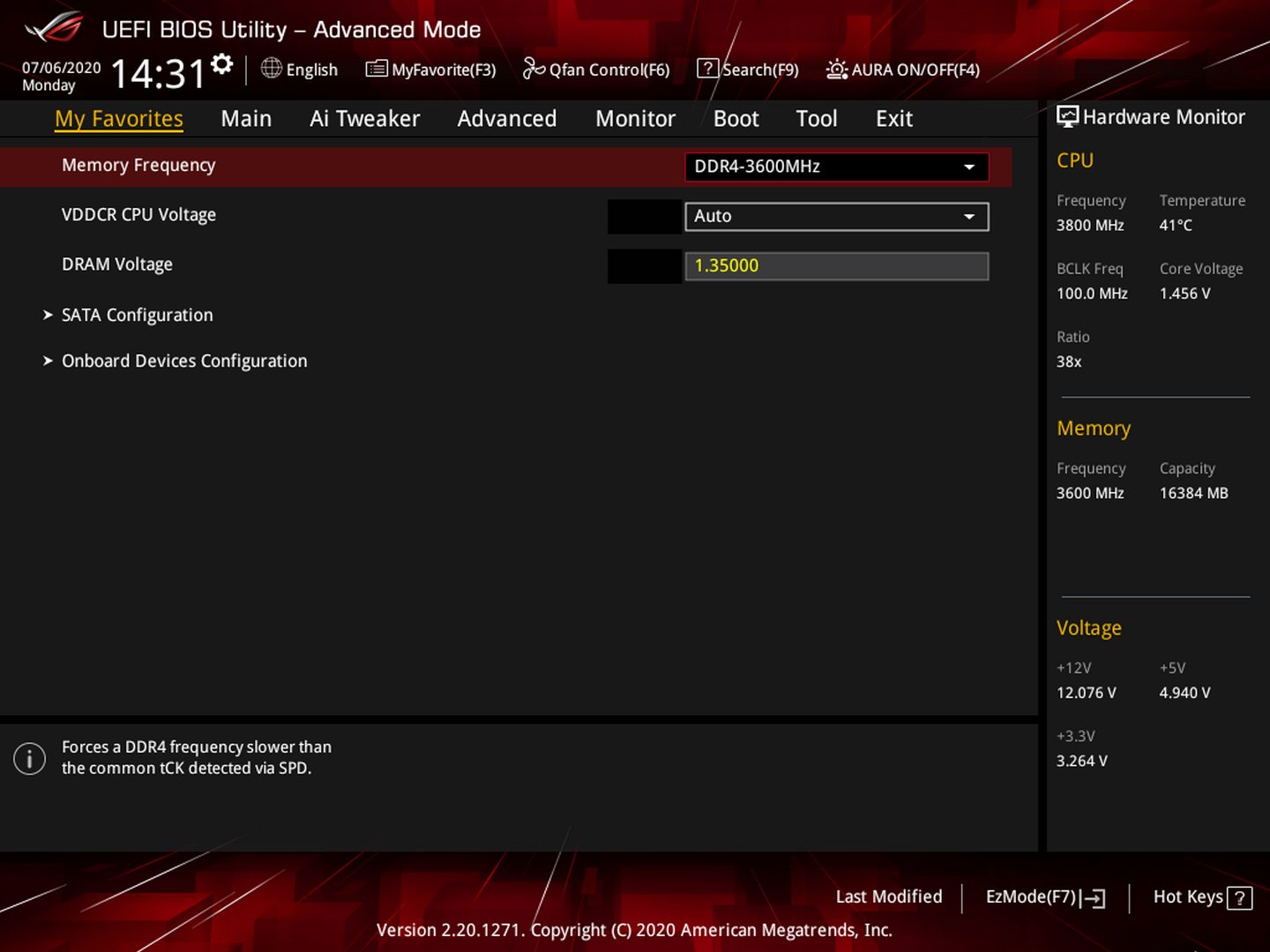Open Search(F9)
The width and height of the screenshot is (1270, 952).
click(x=748, y=70)
